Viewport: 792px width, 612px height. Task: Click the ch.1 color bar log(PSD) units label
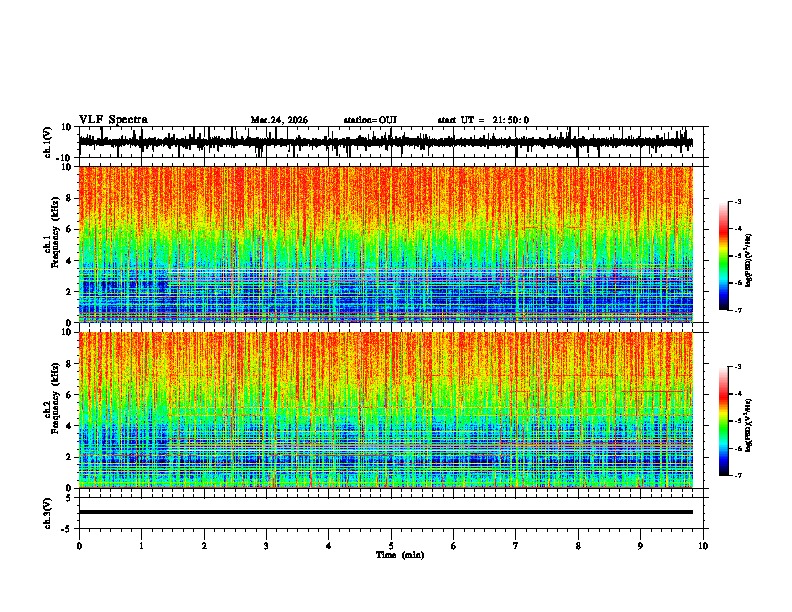(749, 260)
